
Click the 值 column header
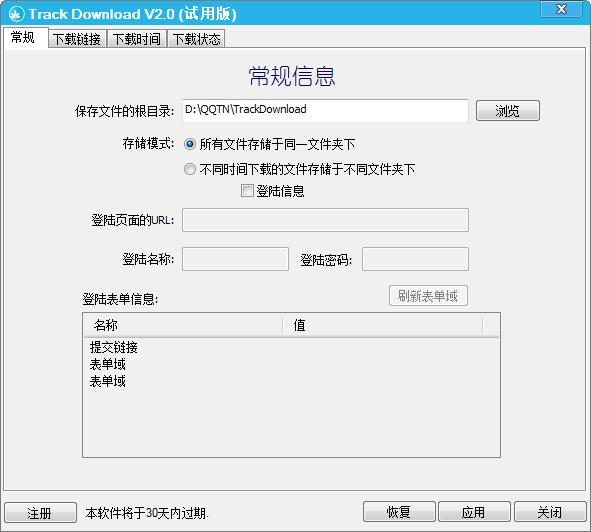(382, 325)
